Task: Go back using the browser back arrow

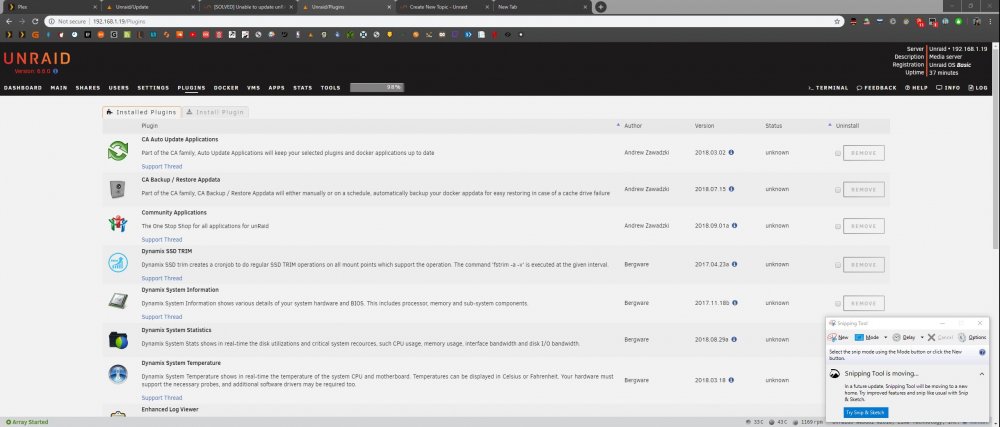Action: point(9,21)
